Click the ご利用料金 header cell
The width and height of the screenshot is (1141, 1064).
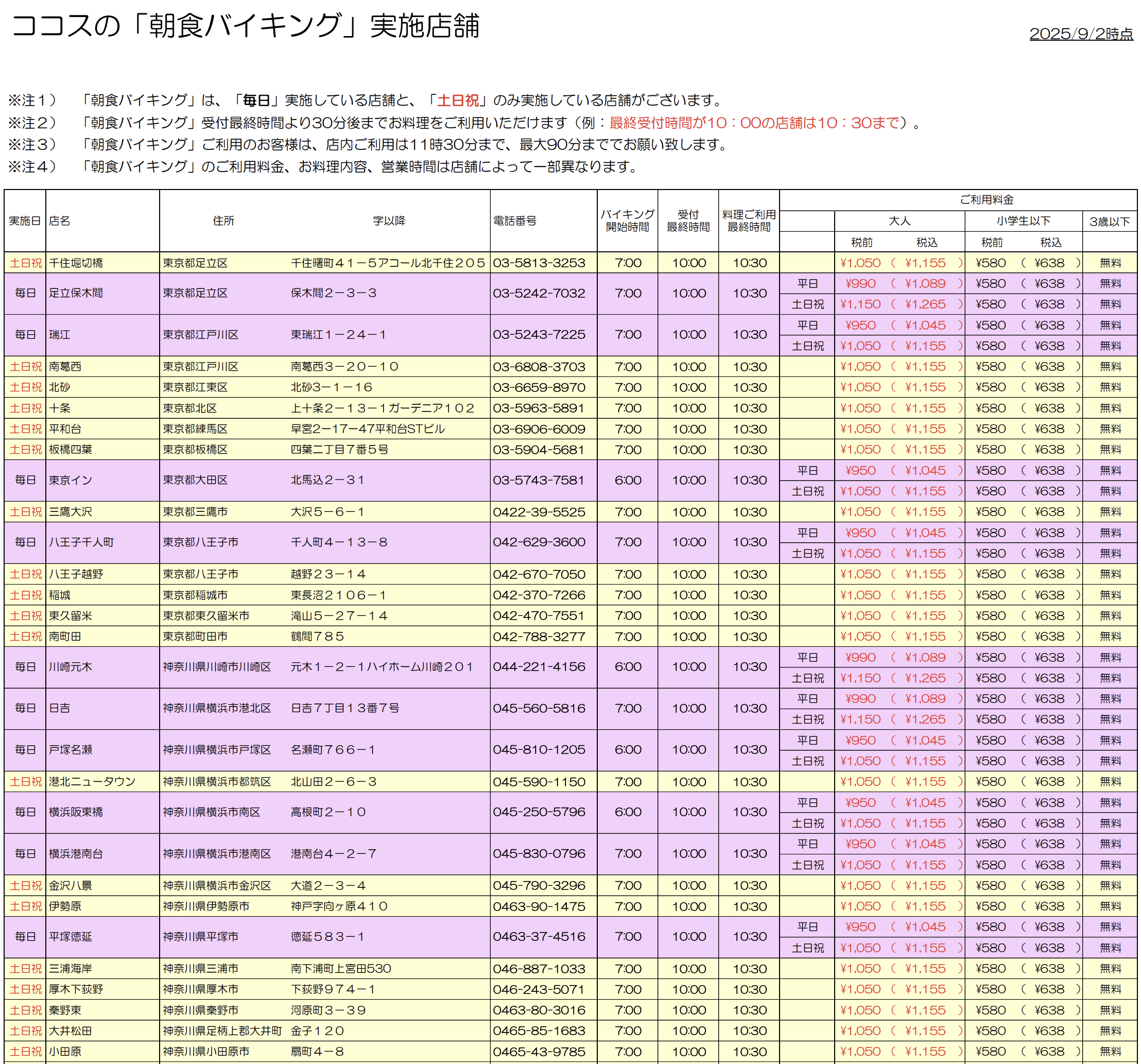click(x=986, y=200)
